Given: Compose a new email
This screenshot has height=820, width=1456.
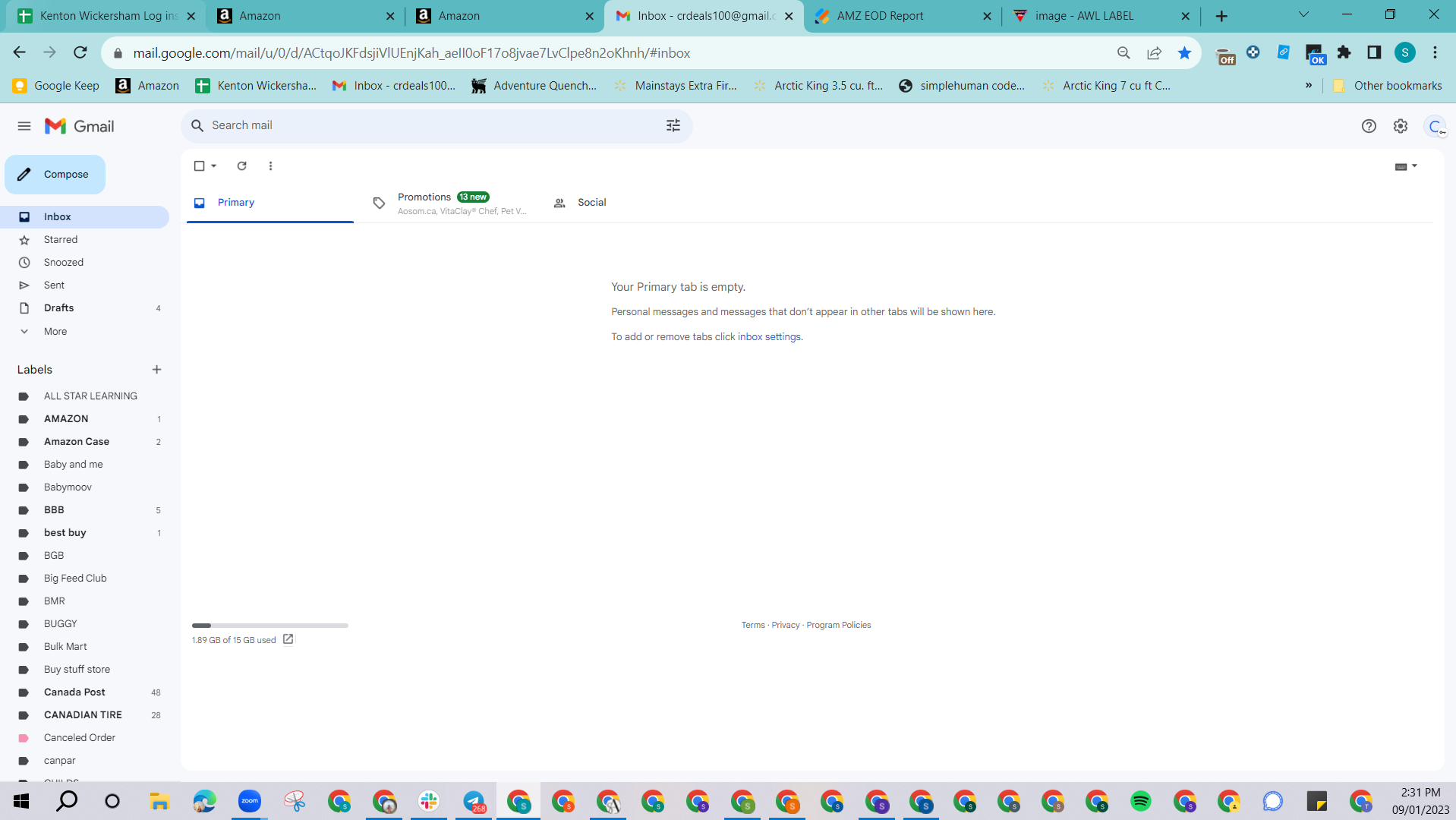Looking at the screenshot, I should 55,175.
